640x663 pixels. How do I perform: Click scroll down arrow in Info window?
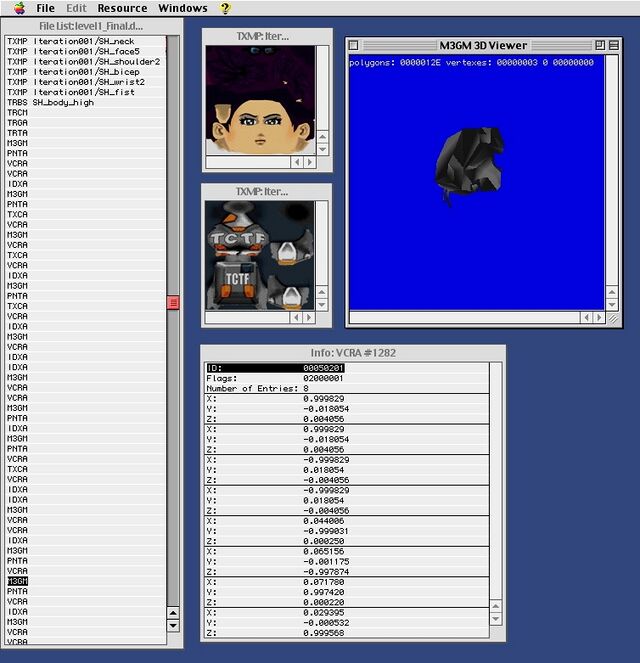tap(497, 620)
